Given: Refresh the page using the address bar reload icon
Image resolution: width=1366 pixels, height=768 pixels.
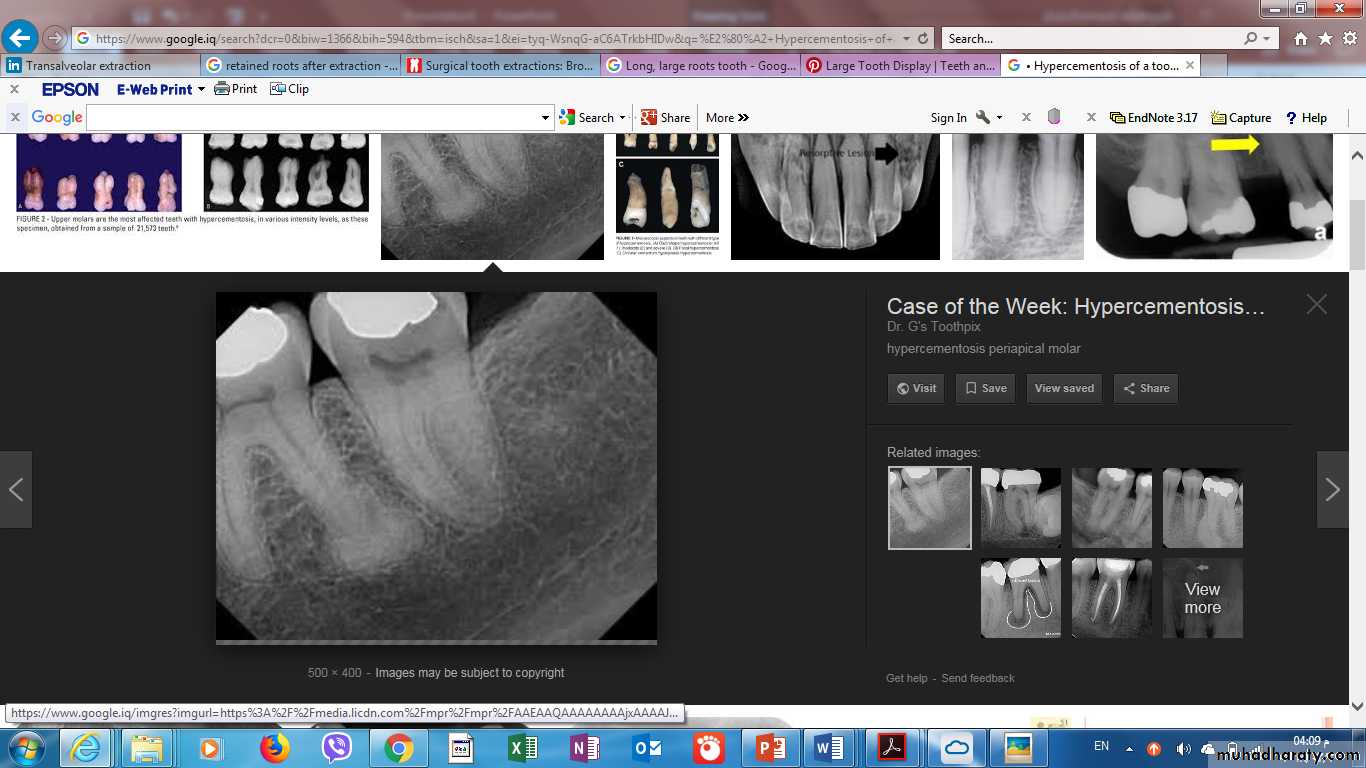Looking at the screenshot, I should pyautogui.click(x=923, y=39).
